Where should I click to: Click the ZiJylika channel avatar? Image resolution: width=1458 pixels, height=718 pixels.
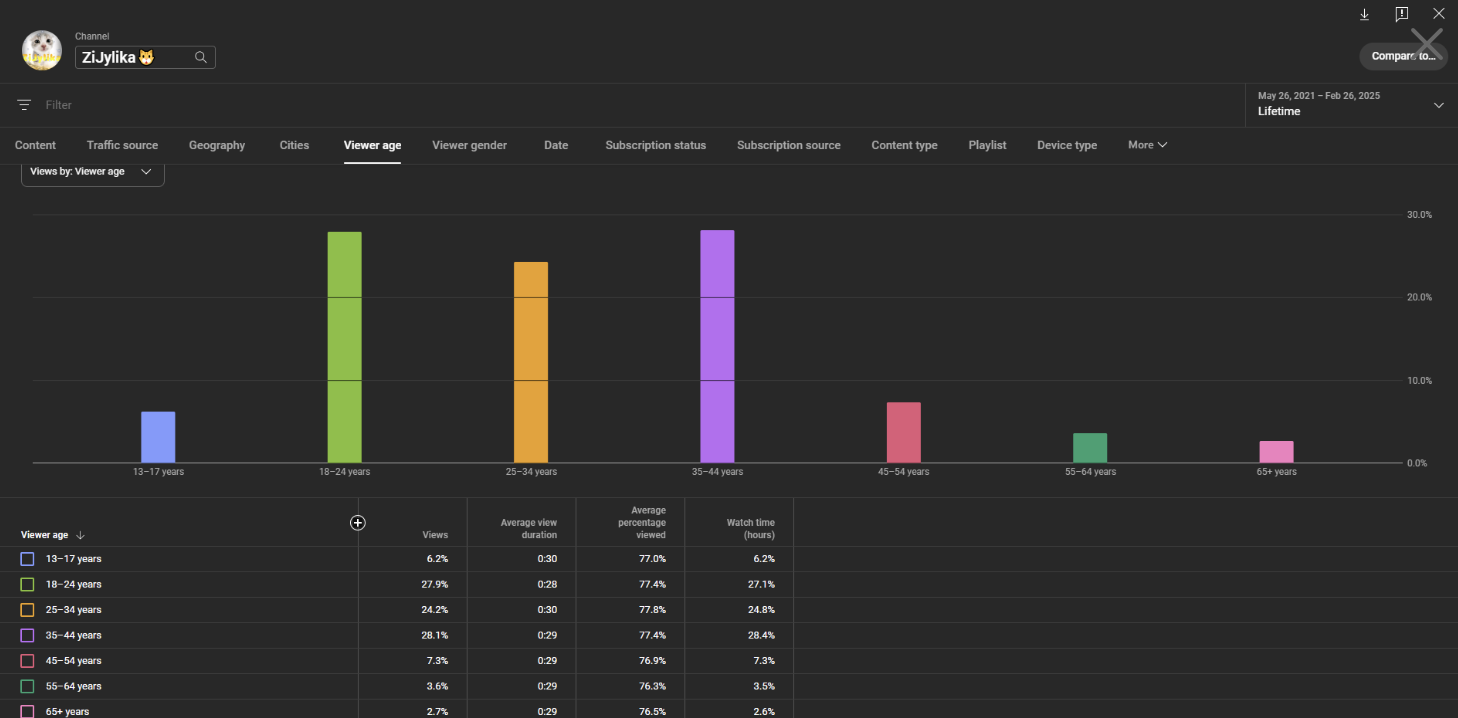42,50
